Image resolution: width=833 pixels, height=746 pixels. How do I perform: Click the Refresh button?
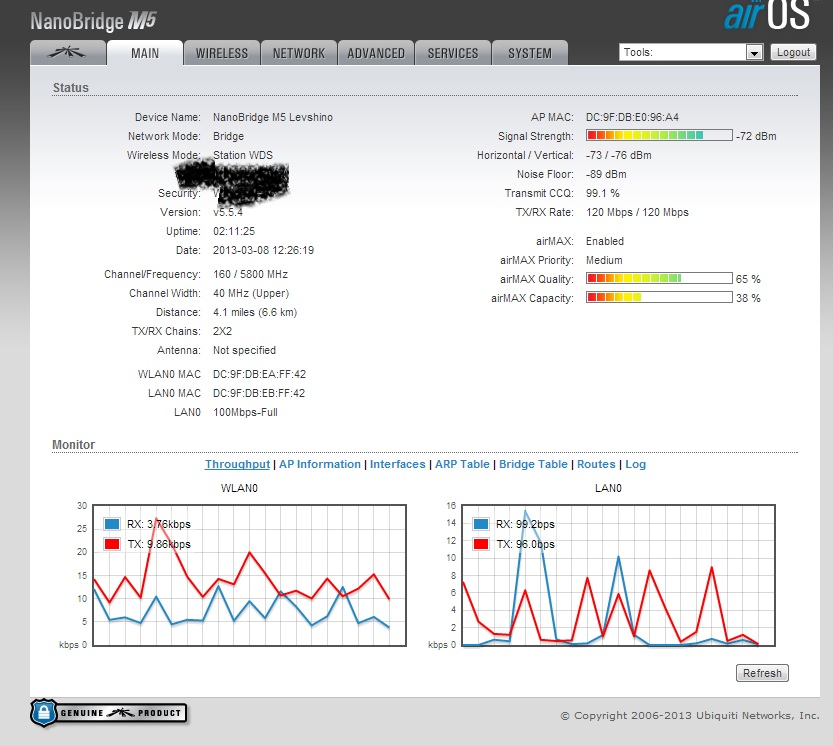pos(762,673)
